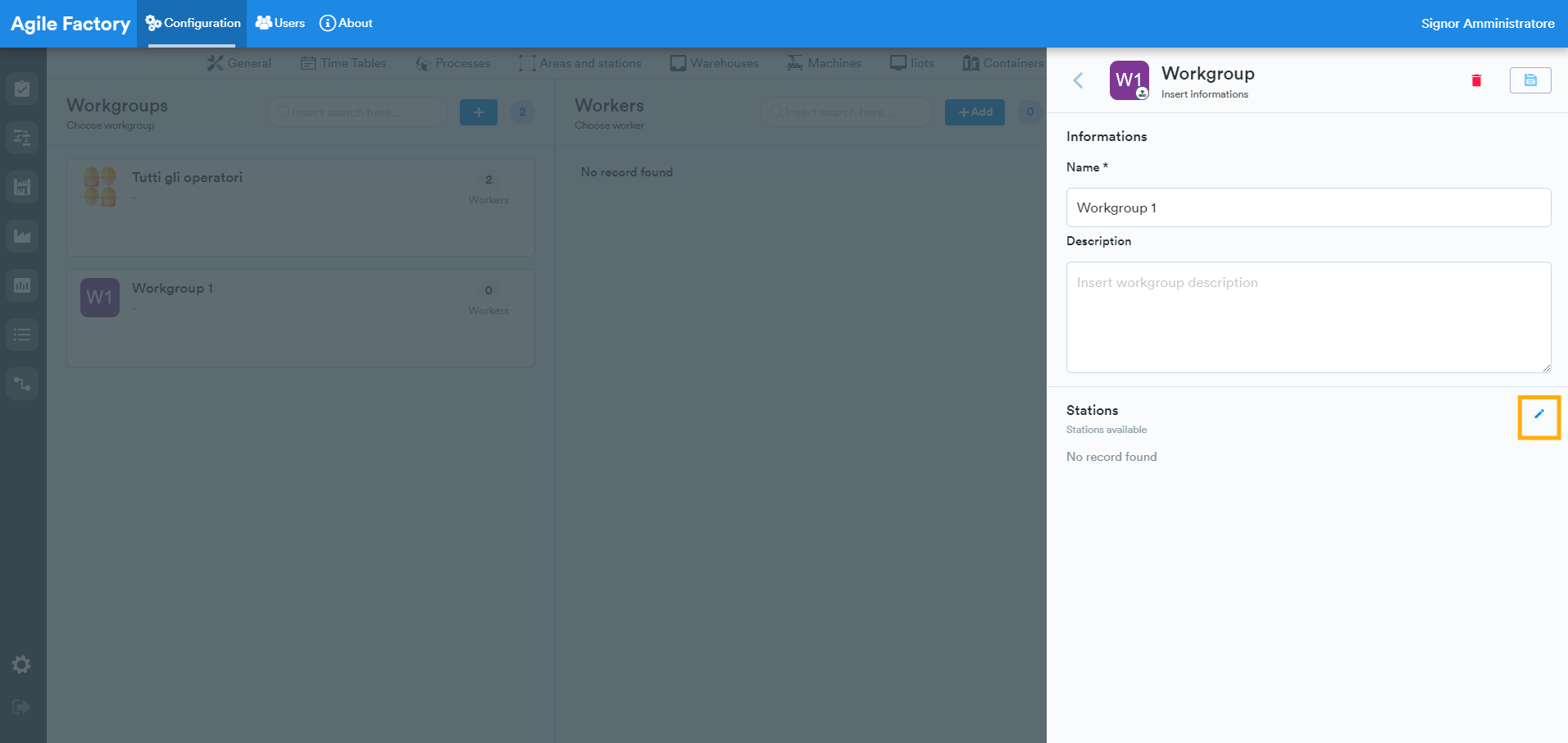Screen dimensions: 1568x743
Task: Select the Workgroup 1 card
Action: point(301,318)
